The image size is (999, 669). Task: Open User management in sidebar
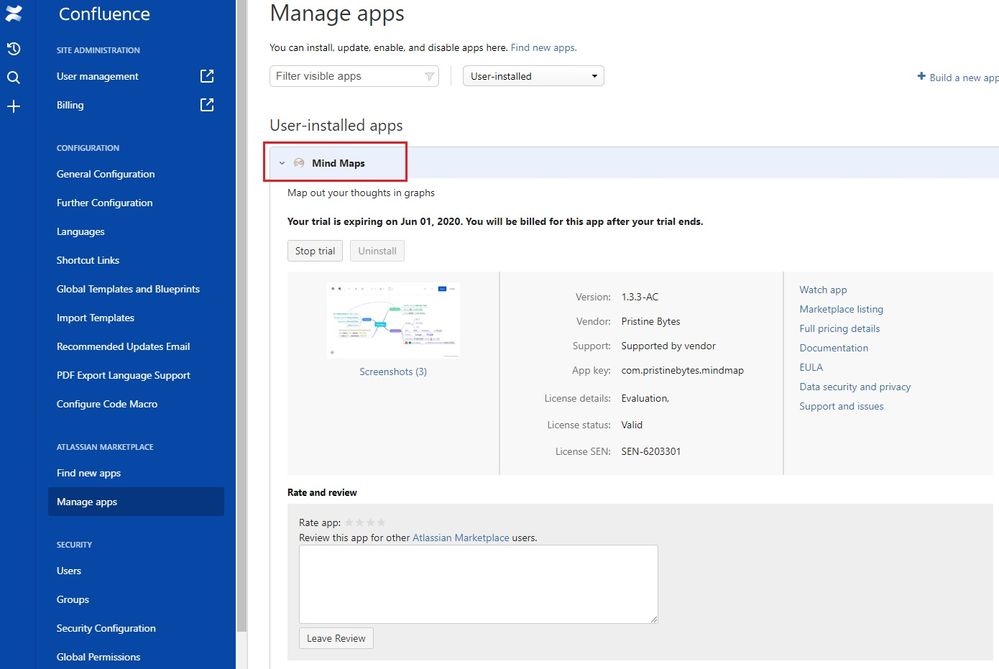point(97,76)
